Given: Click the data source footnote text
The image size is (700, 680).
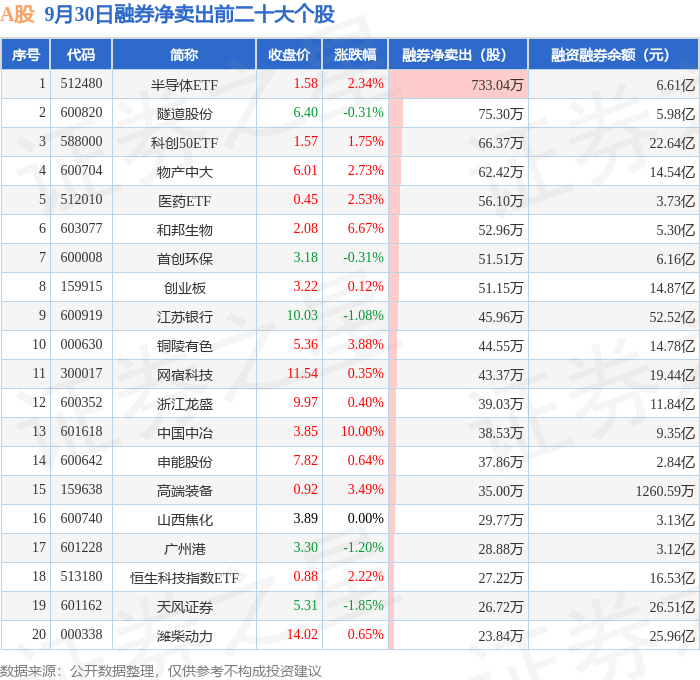Looking at the screenshot, I should [161, 671].
